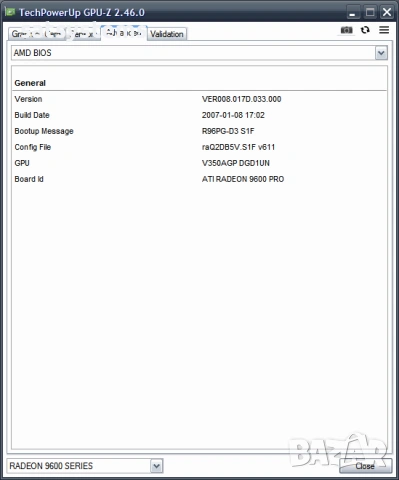
Task: Switch to the Graphics Card tab
Action: pos(37,34)
